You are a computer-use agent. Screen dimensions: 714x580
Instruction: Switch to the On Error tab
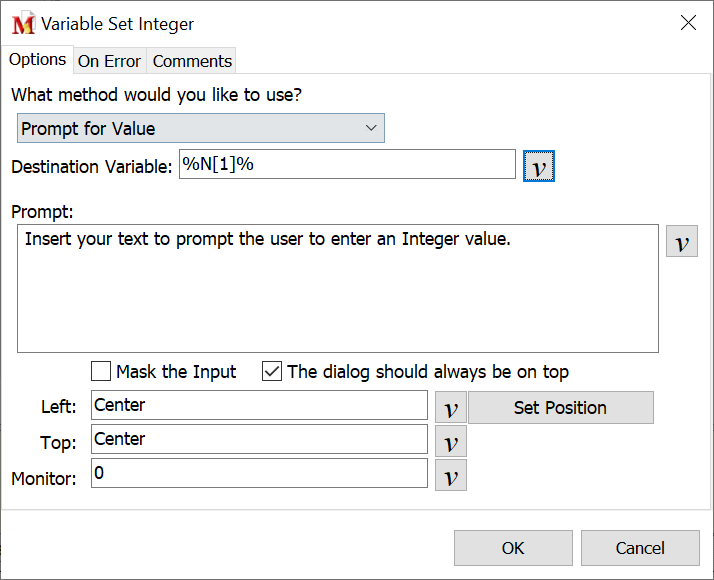pyautogui.click(x=109, y=61)
